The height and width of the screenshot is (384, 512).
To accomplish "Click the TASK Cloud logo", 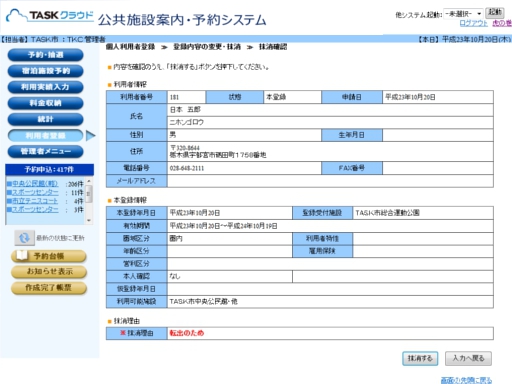I will (x=50, y=16).
